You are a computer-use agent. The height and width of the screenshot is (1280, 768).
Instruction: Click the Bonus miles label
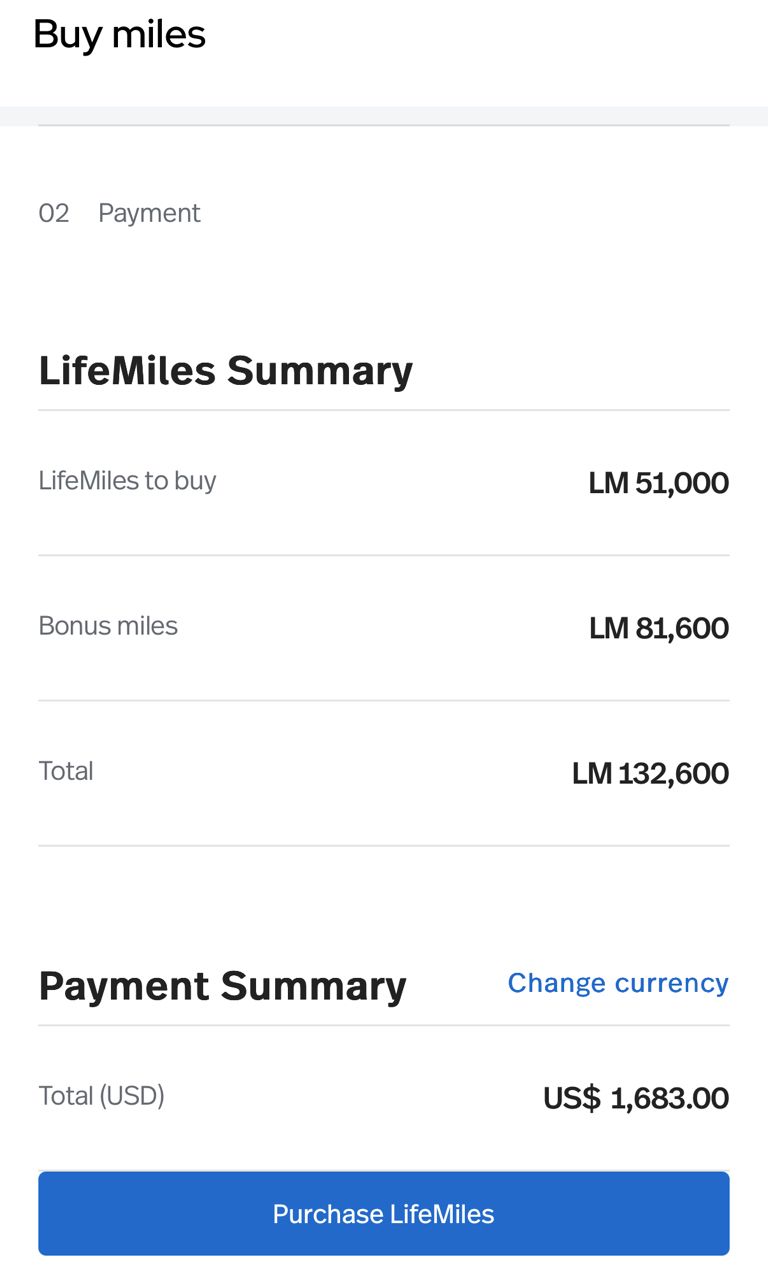tap(108, 626)
